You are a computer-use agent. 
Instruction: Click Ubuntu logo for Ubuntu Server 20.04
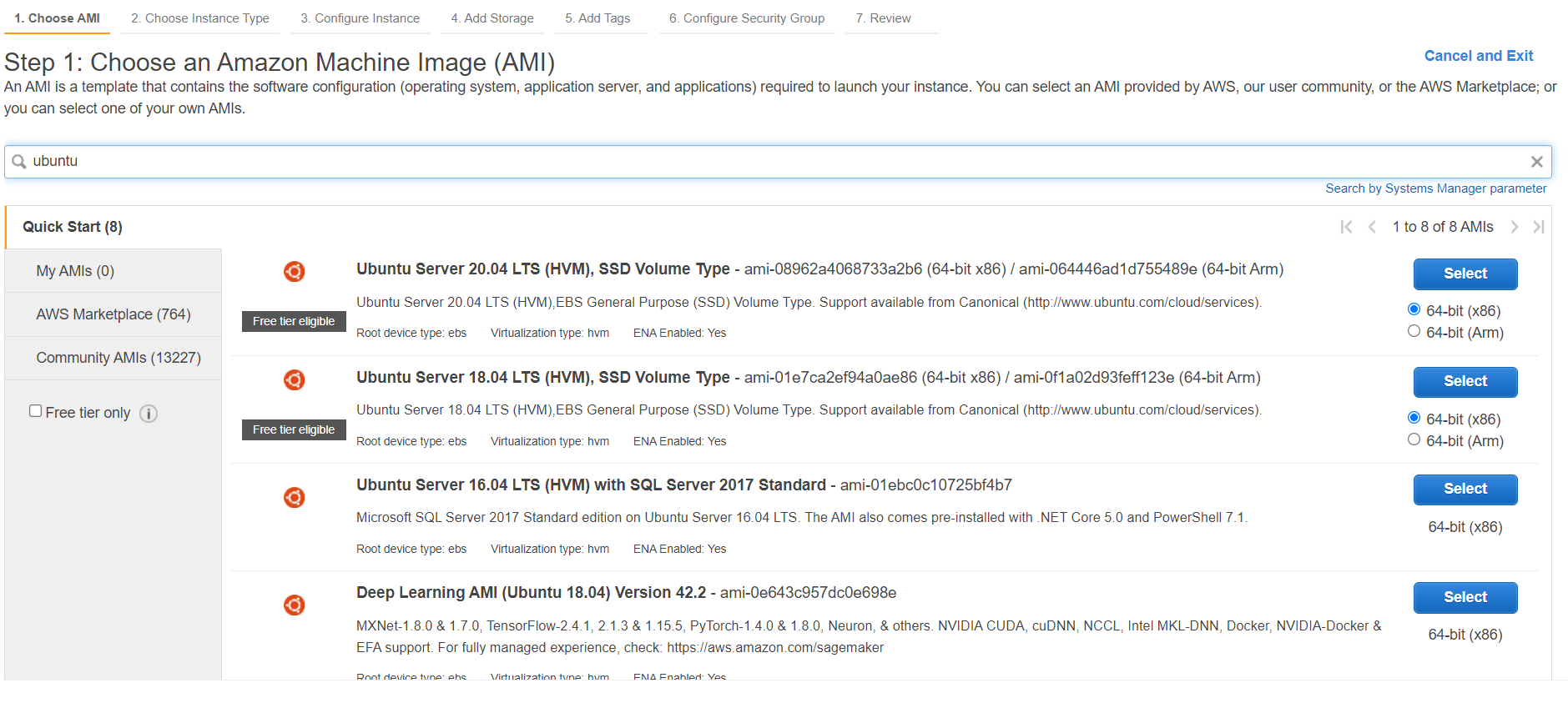294,271
